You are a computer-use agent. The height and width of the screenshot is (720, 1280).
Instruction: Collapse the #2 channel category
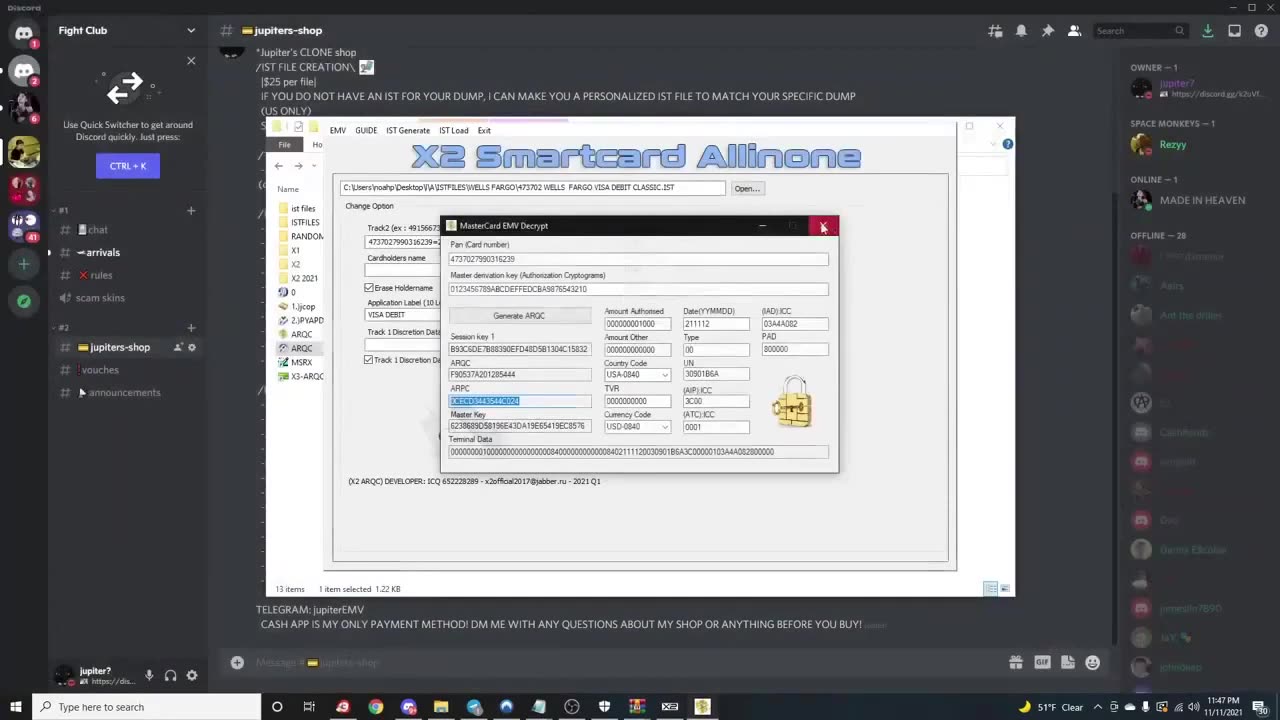coord(62,328)
